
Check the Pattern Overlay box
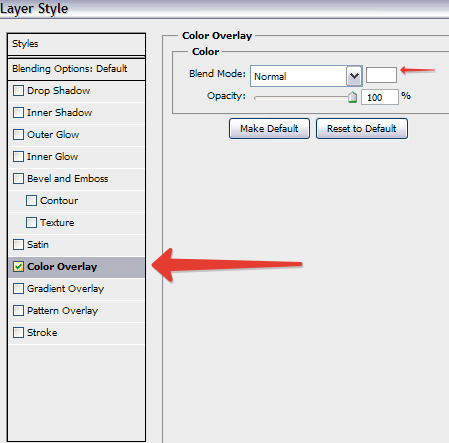click(18, 311)
